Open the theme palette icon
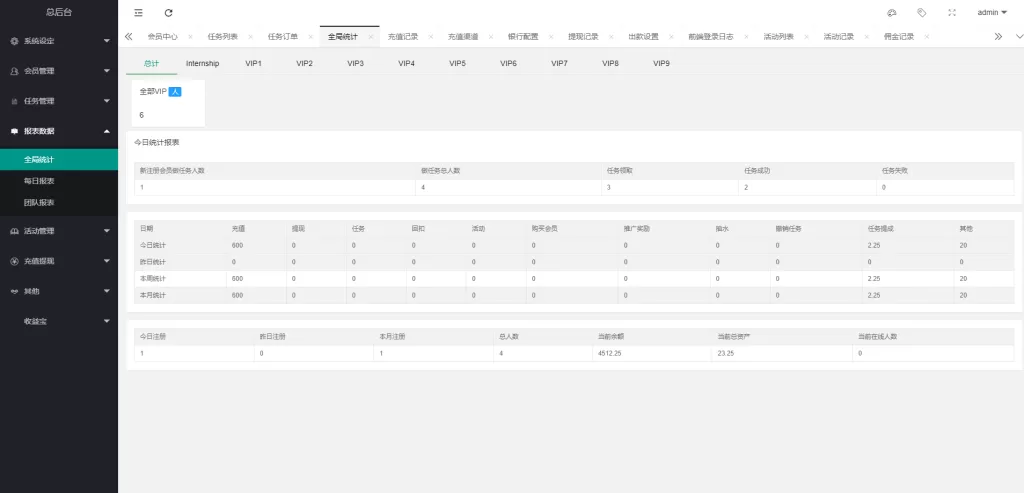The width and height of the screenshot is (1024, 493). (891, 12)
